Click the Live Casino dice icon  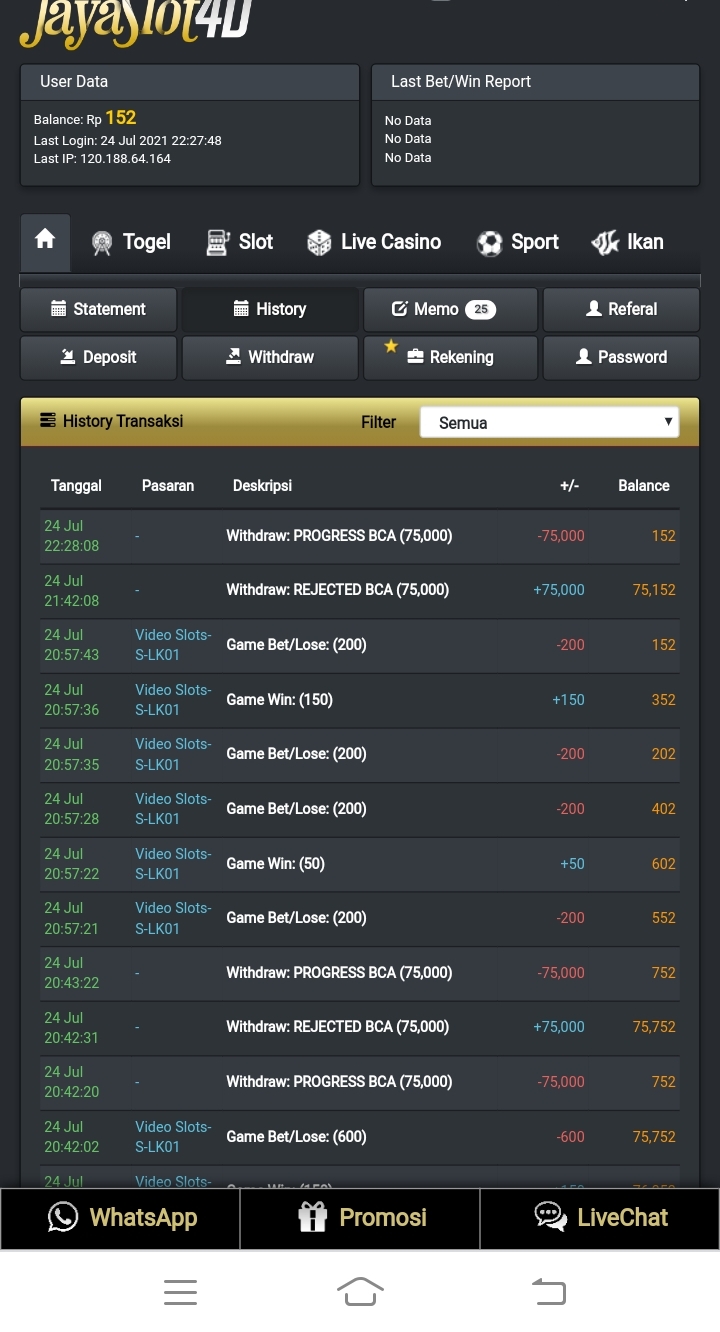[x=319, y=243]
